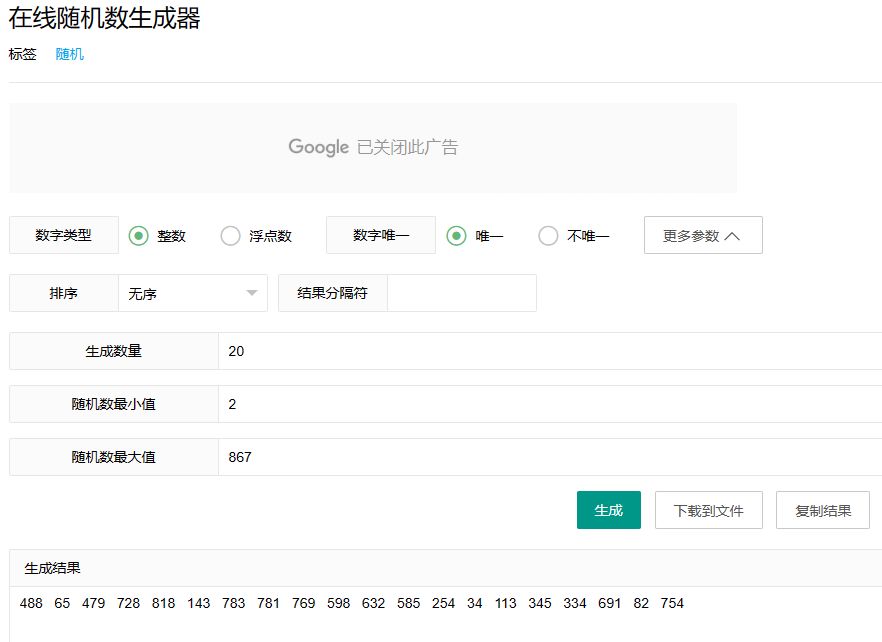Click the 排序 label

[64, 293]
